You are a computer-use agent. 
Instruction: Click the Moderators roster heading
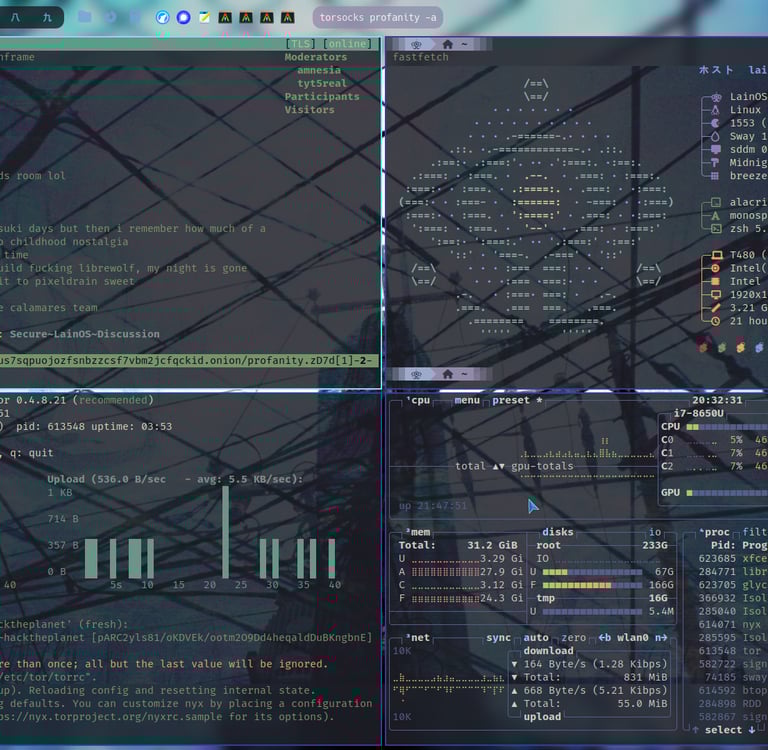click(x=315, y=57)
